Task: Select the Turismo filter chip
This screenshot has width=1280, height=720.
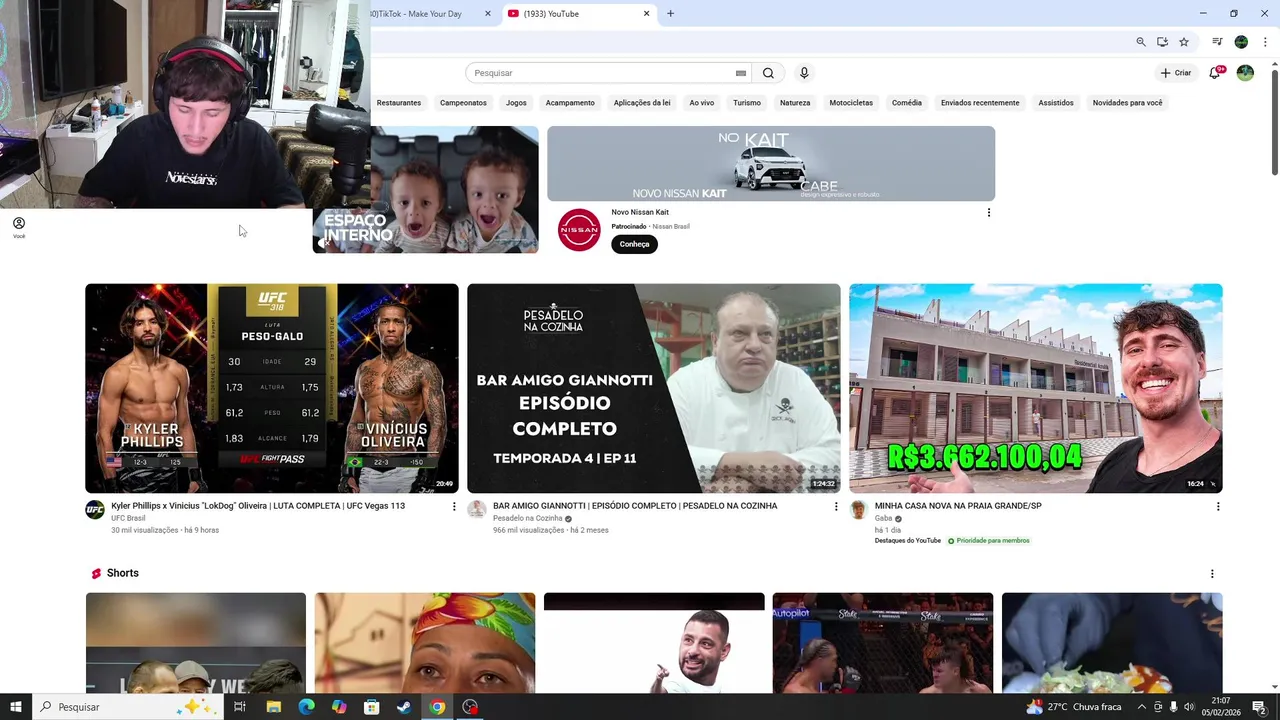Action: 747,103
